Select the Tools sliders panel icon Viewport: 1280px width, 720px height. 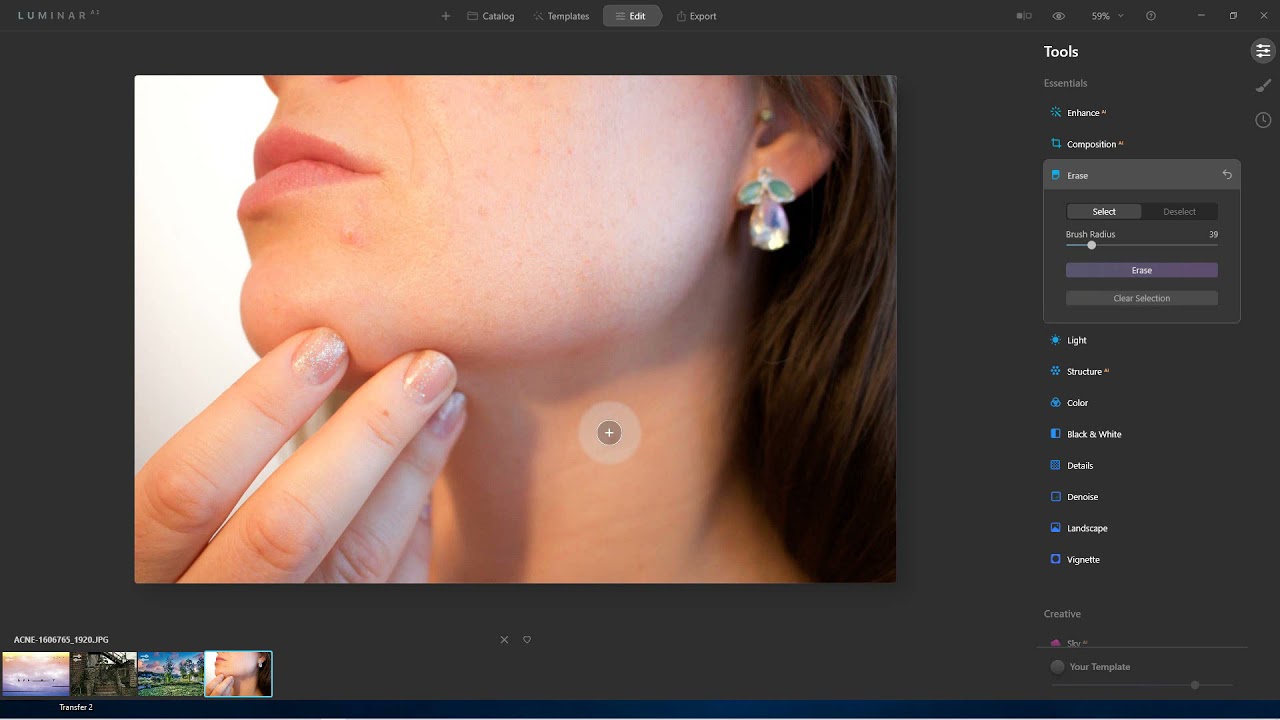pos(1263,51)
